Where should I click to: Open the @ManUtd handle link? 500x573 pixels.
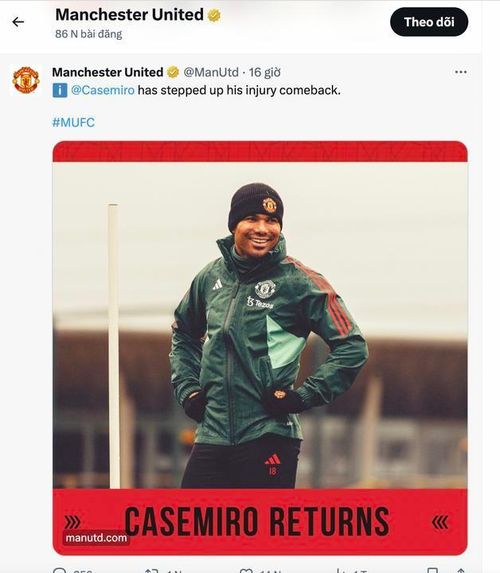tap(211, 72)
